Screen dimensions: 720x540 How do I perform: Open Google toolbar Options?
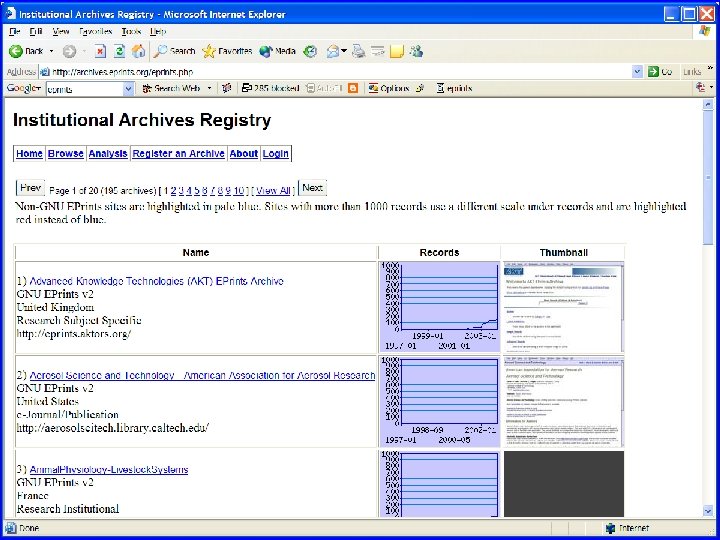(389, 88)
